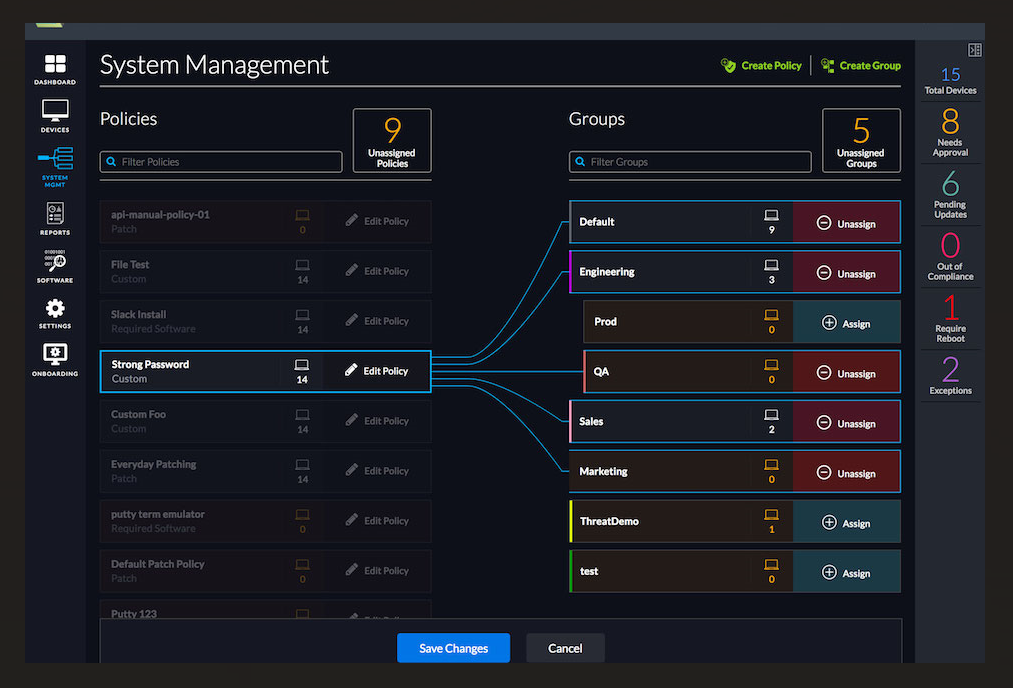Click device icon on Marketing group
This screenshot has height=688, width=1013.
click(x=771, y=464)
